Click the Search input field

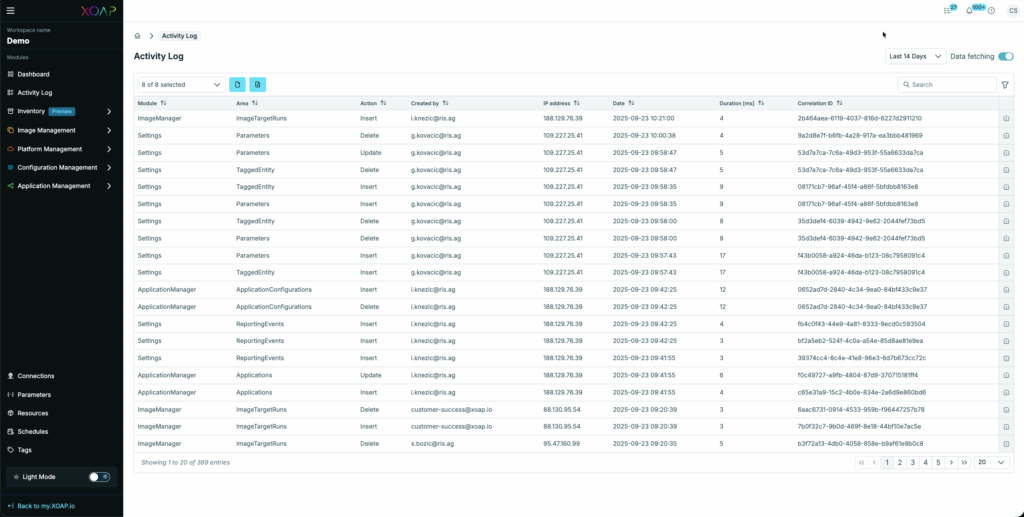(950, 85)
